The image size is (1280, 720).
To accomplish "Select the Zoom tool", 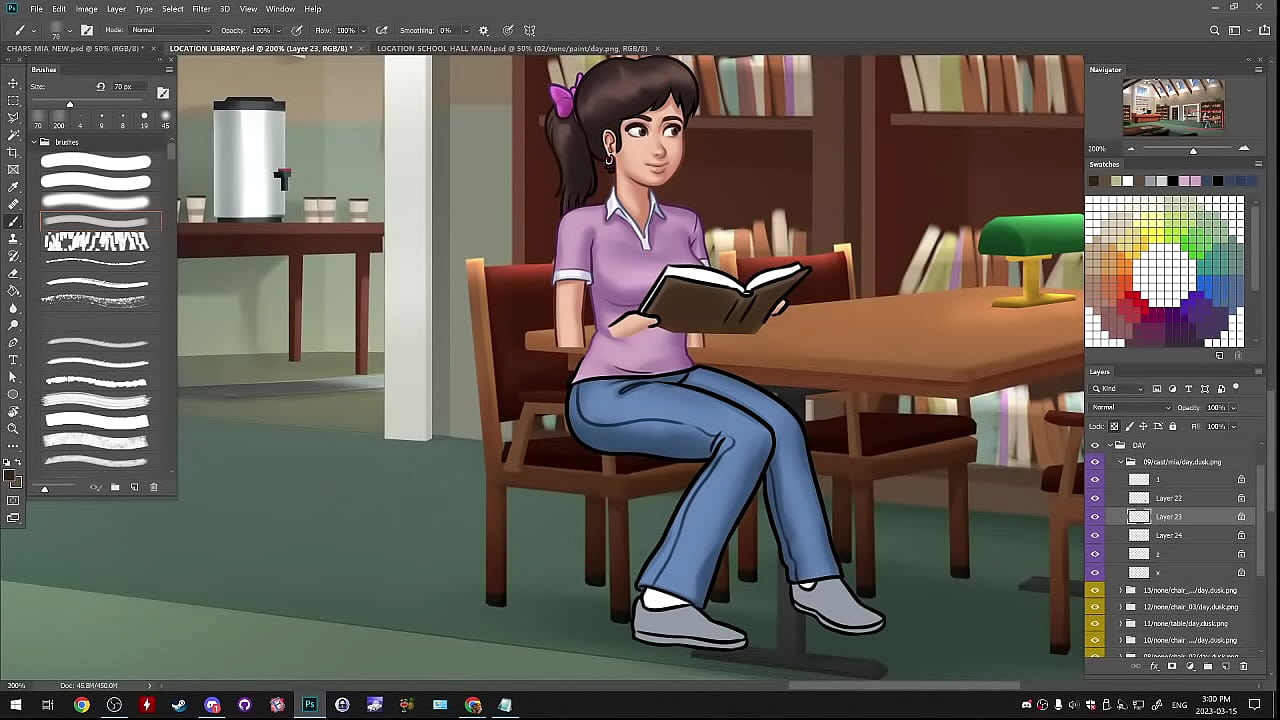I will pos(13,428).
